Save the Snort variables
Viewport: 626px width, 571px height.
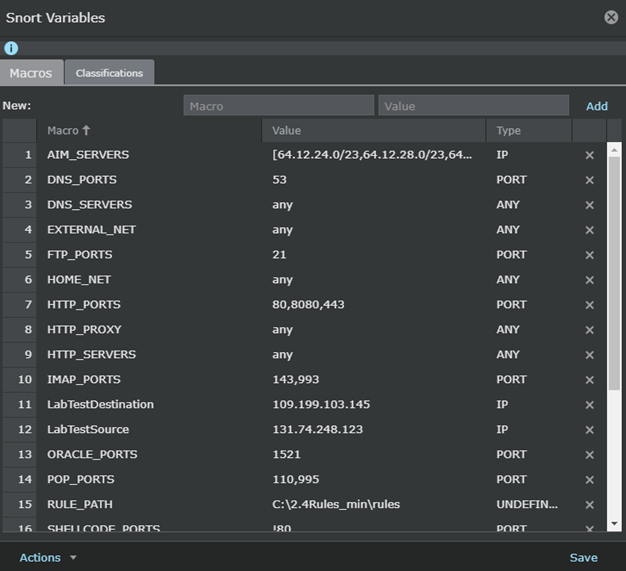click(x=583, y=557)
